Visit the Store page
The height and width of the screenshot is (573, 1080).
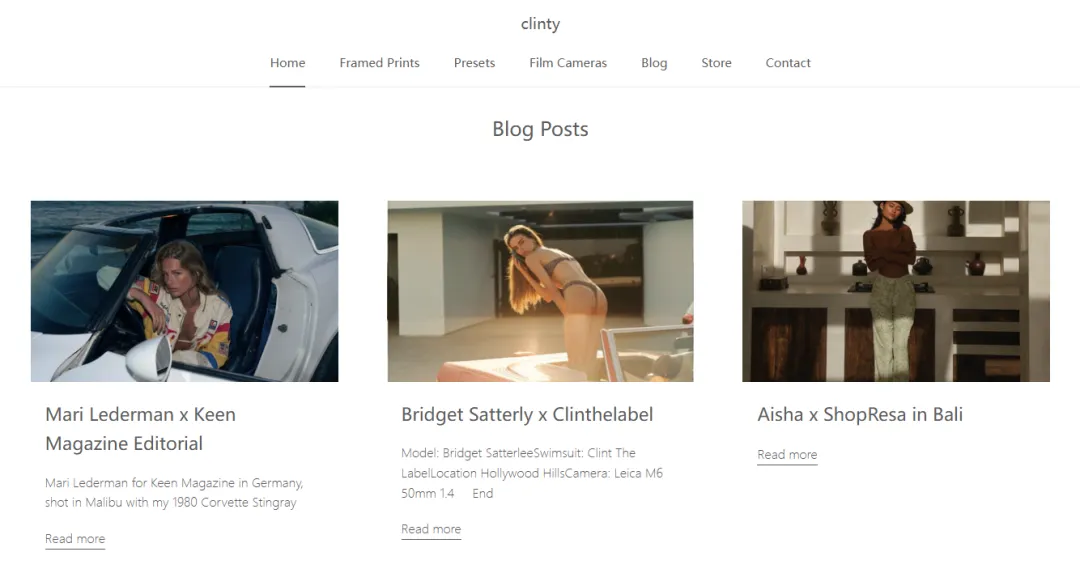tap(716, 63)
